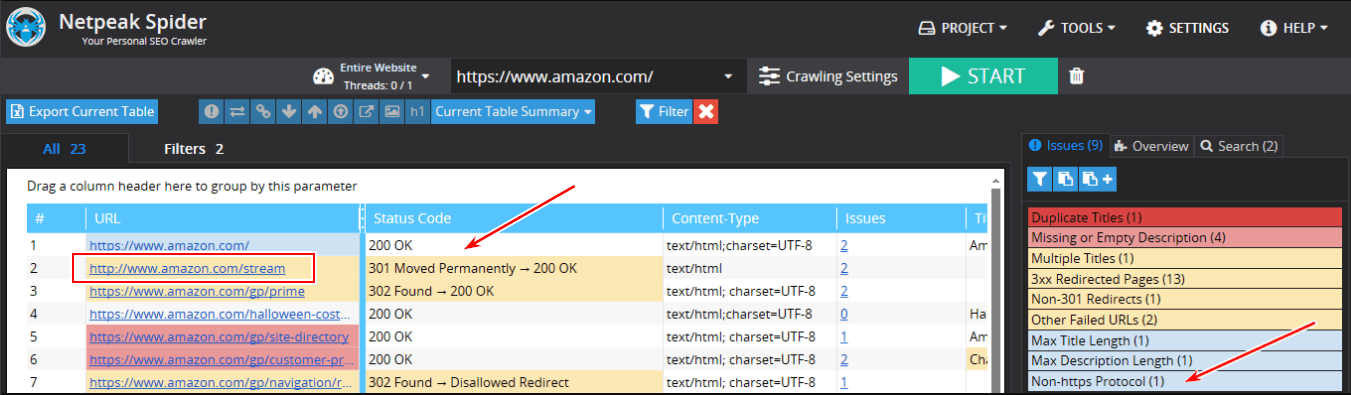The image size is (1351, 395).
Task: Click the issues report exclamation toolbar icon
Action: 211,111
